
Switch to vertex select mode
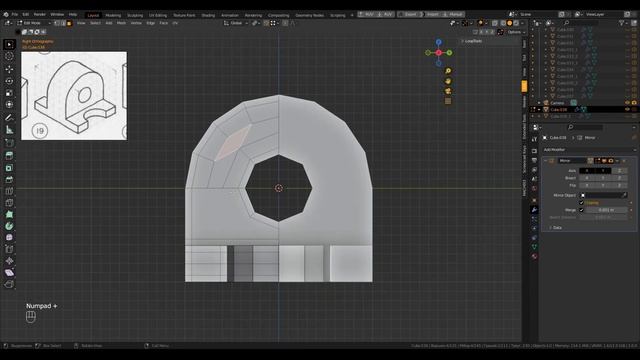tap(57, 23)
